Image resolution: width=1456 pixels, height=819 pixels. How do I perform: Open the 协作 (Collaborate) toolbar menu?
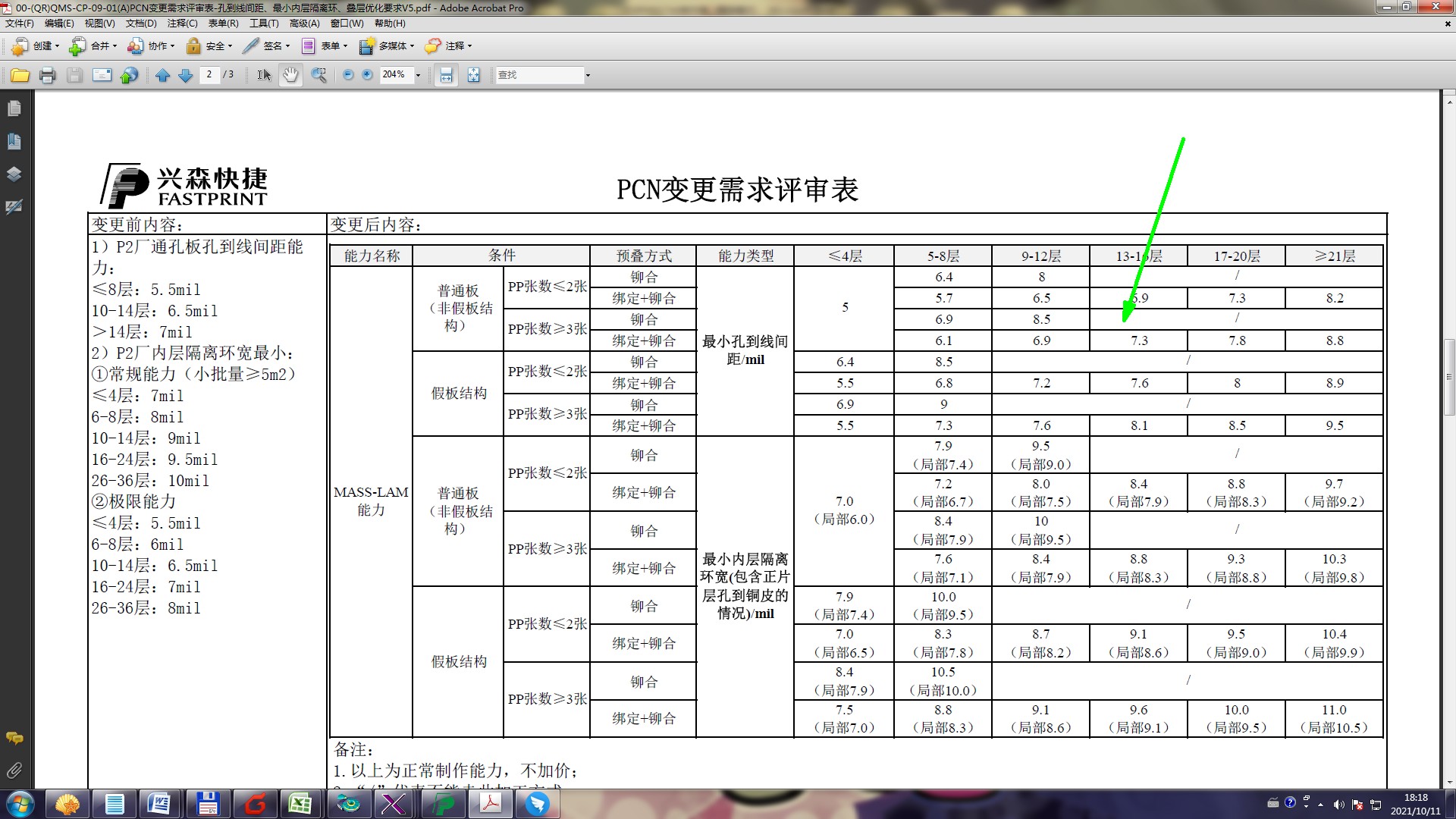pos(150,46)
